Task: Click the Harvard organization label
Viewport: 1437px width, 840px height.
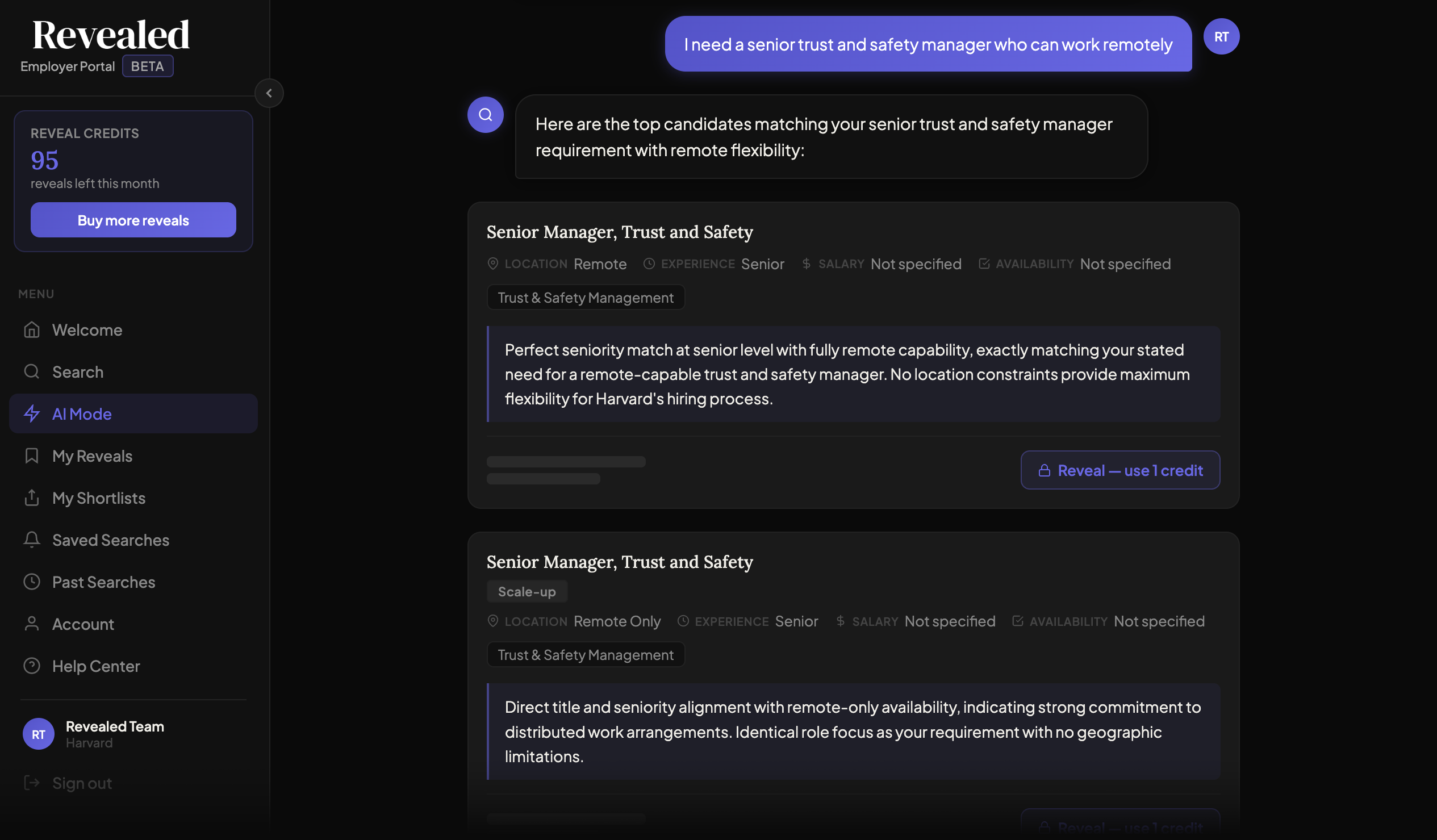Action: 89,743
